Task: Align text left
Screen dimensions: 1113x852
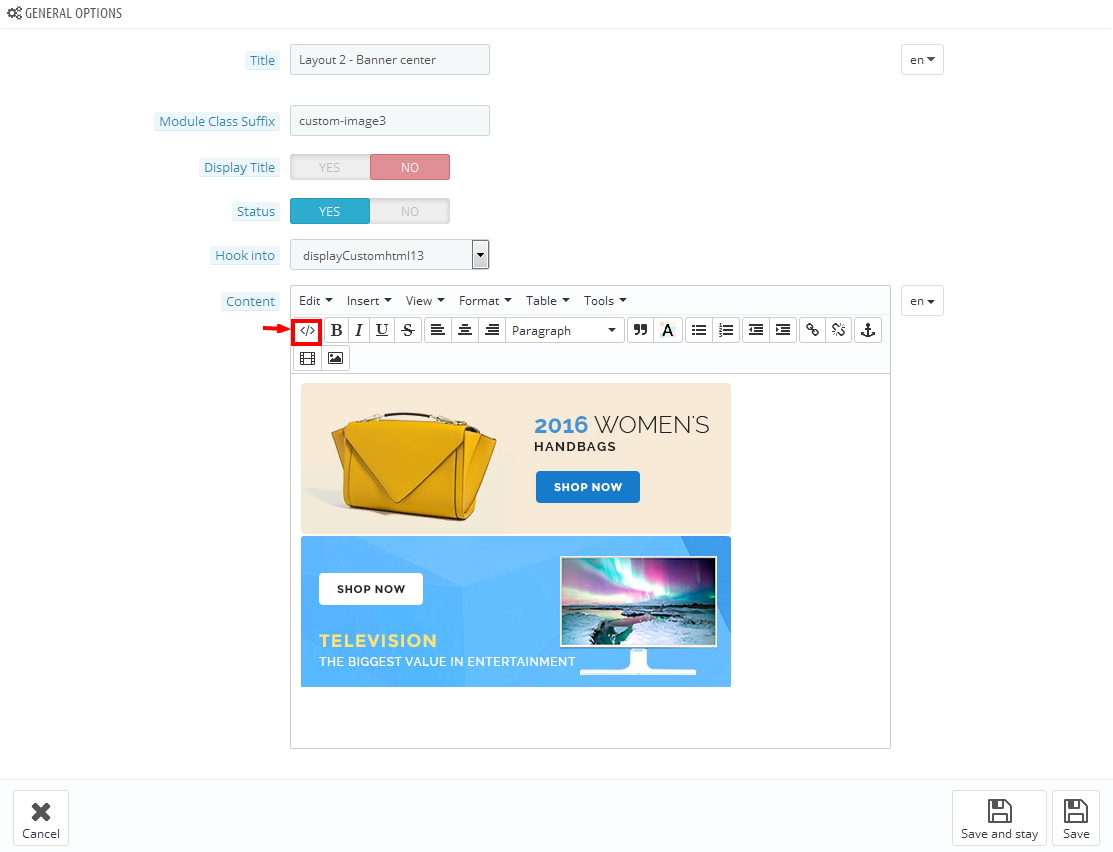Action: 438,330
